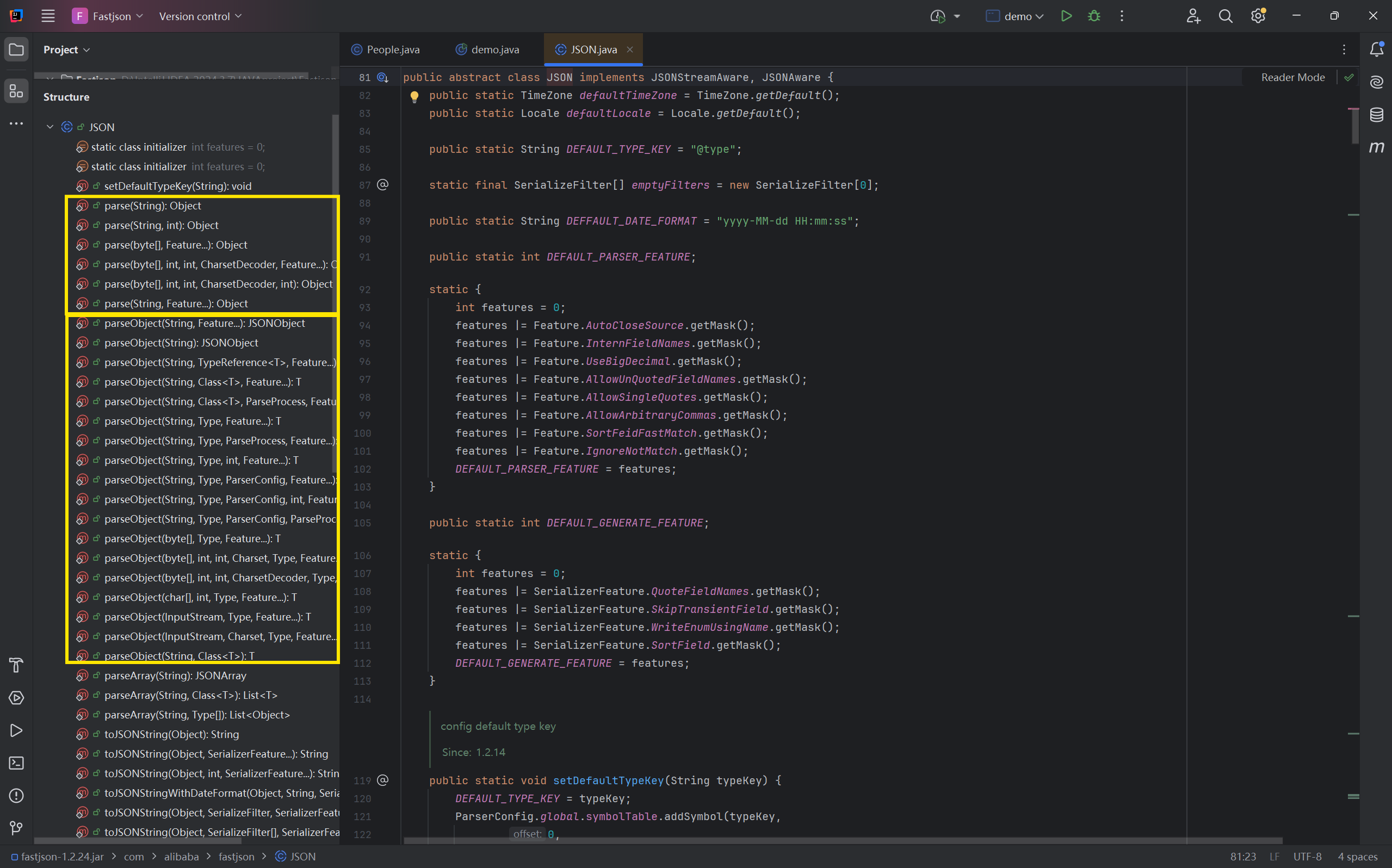Screen dimensions: 1392x868
Task: Click the editor horizontal scrollbar
Action: click(x=843, y=840)
